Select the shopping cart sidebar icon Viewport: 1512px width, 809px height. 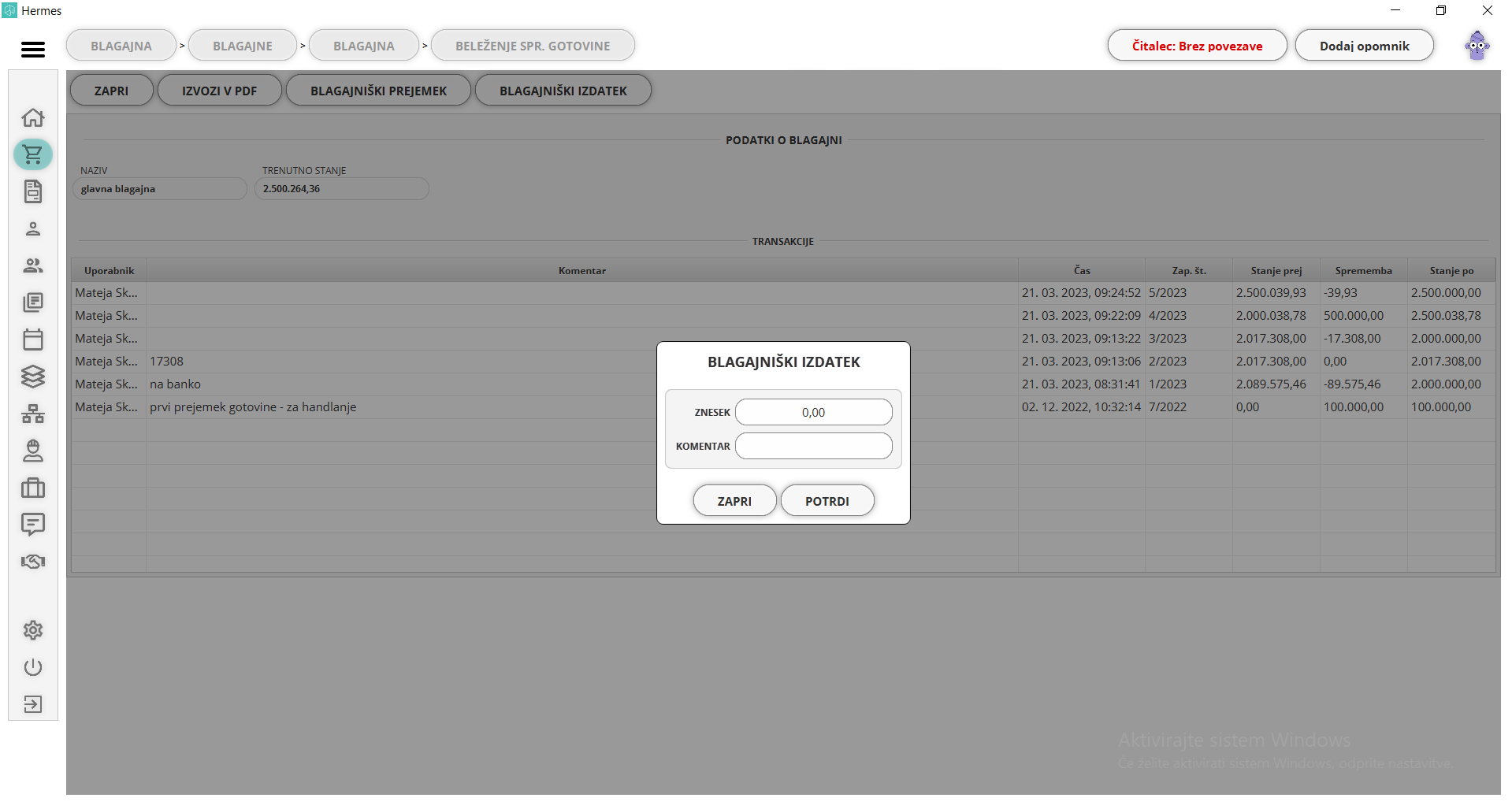pos(33,154)
